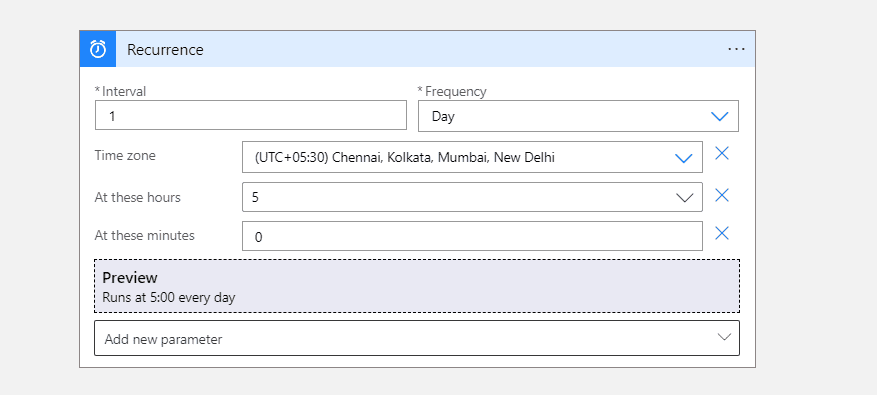Viewport: 877px width, 395px height.
Task: Click the Chennai, Kolkata time zone text
Action: [x=404, y=158]
